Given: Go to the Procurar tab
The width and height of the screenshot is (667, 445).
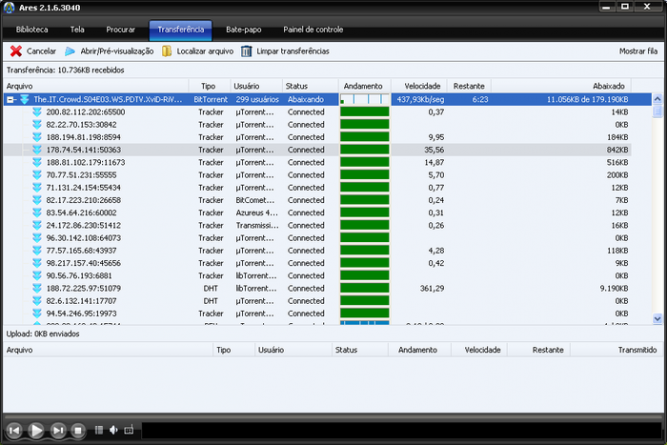Looking at the screenshot, I should [x=120, y=30].
